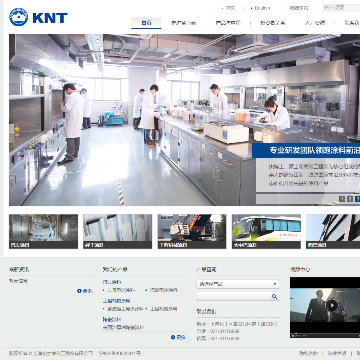The width and height of the screenshot is (360, 360).
Task: Click the magnifier icon in product search
Action: pyautogui.click(x=274, y=296)
